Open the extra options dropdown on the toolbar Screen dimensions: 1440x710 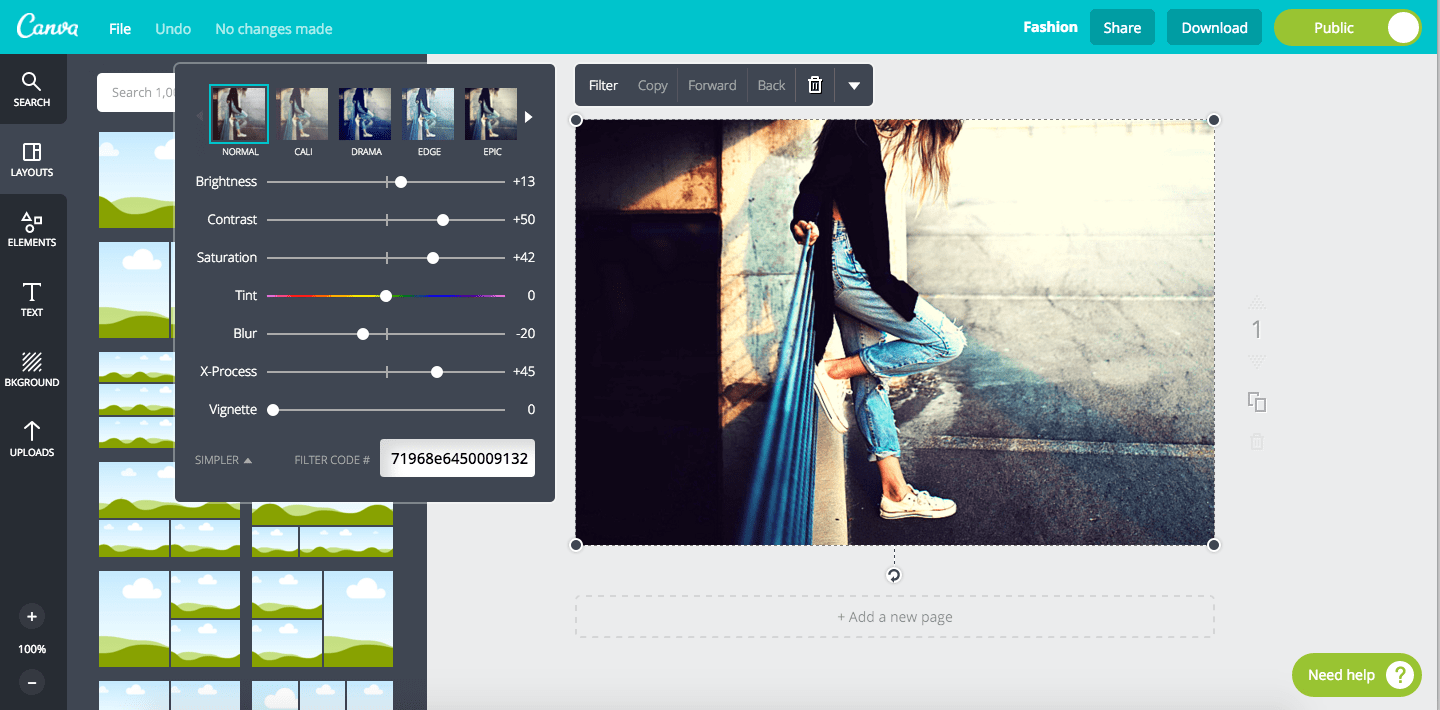[854, 85]
